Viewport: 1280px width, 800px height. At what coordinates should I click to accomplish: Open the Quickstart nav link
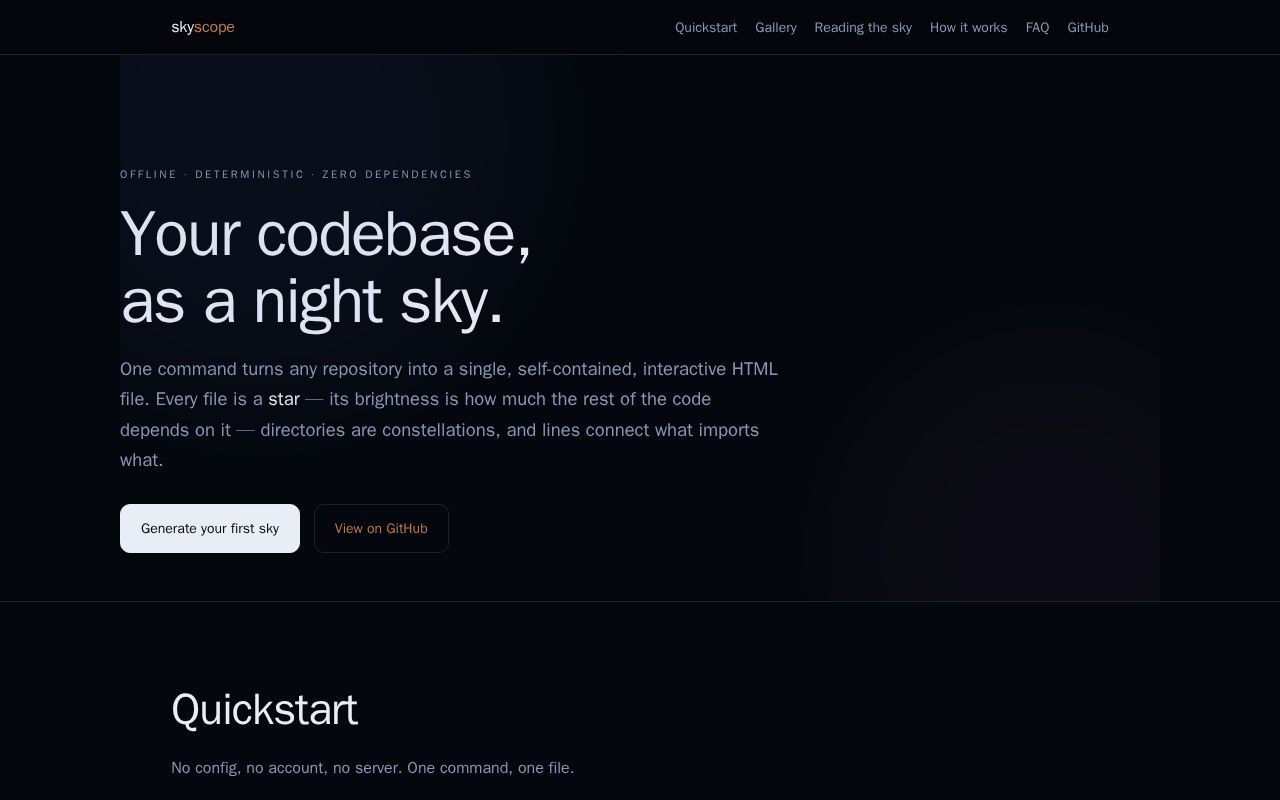click(706, 27)
